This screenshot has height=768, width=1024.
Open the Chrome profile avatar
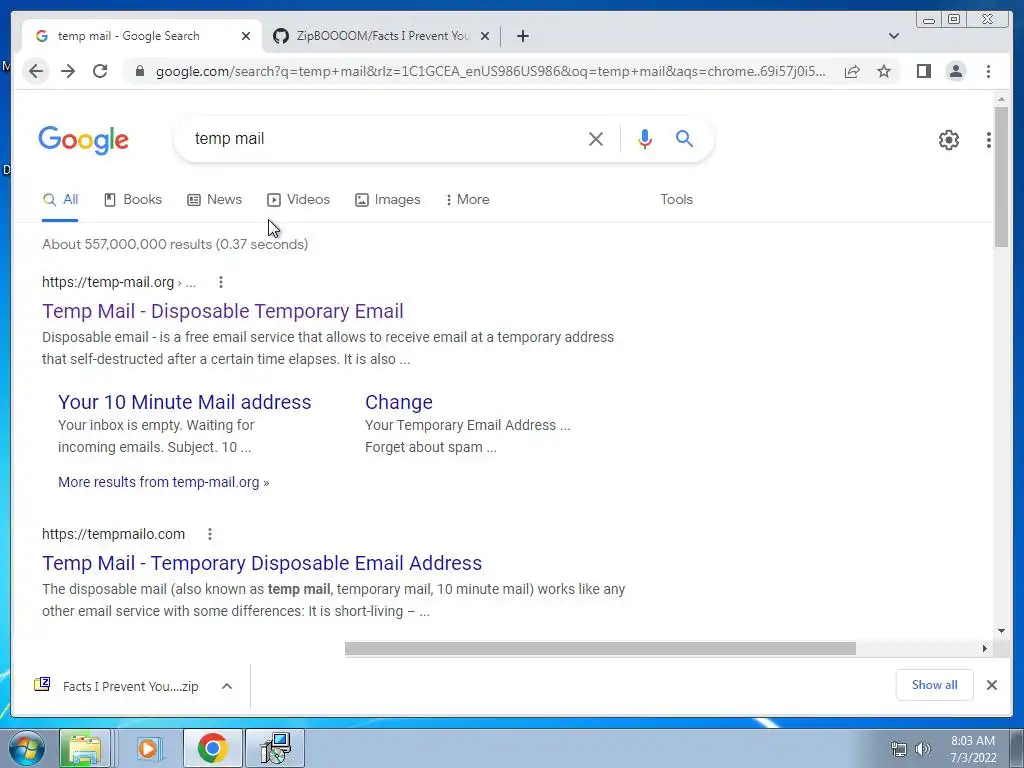[955, 71]
